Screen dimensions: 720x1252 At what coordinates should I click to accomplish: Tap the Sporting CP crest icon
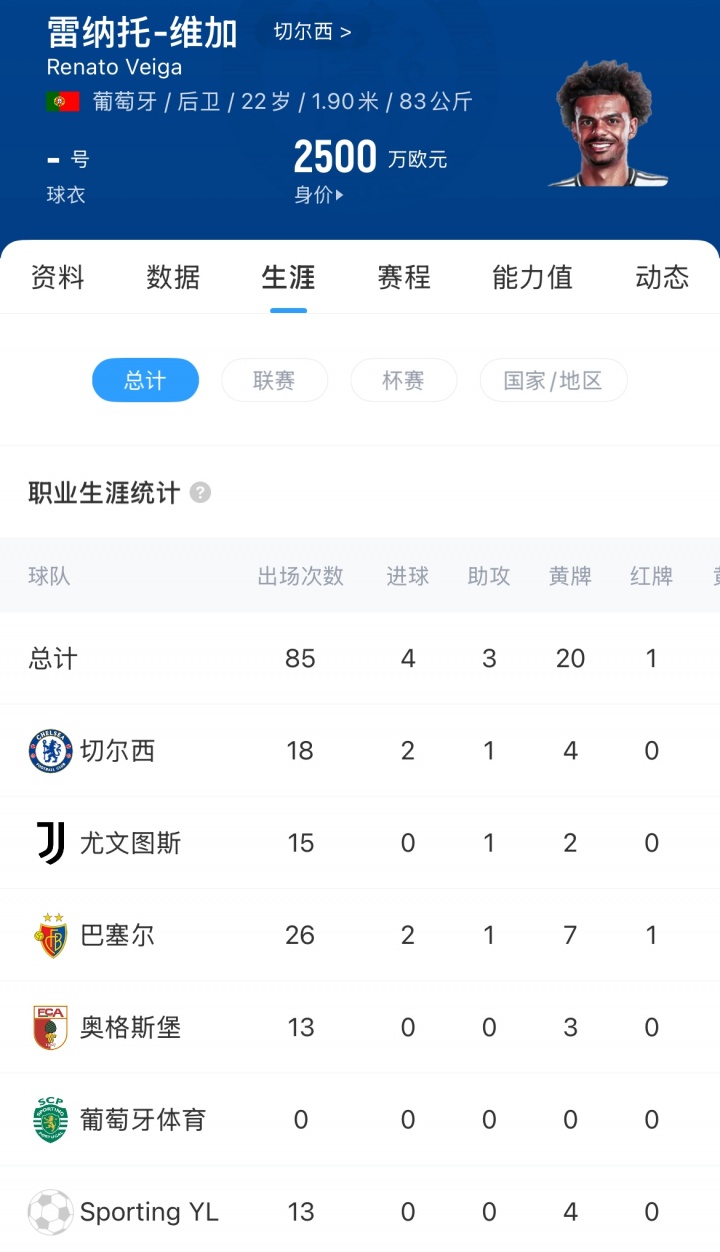50,1119
